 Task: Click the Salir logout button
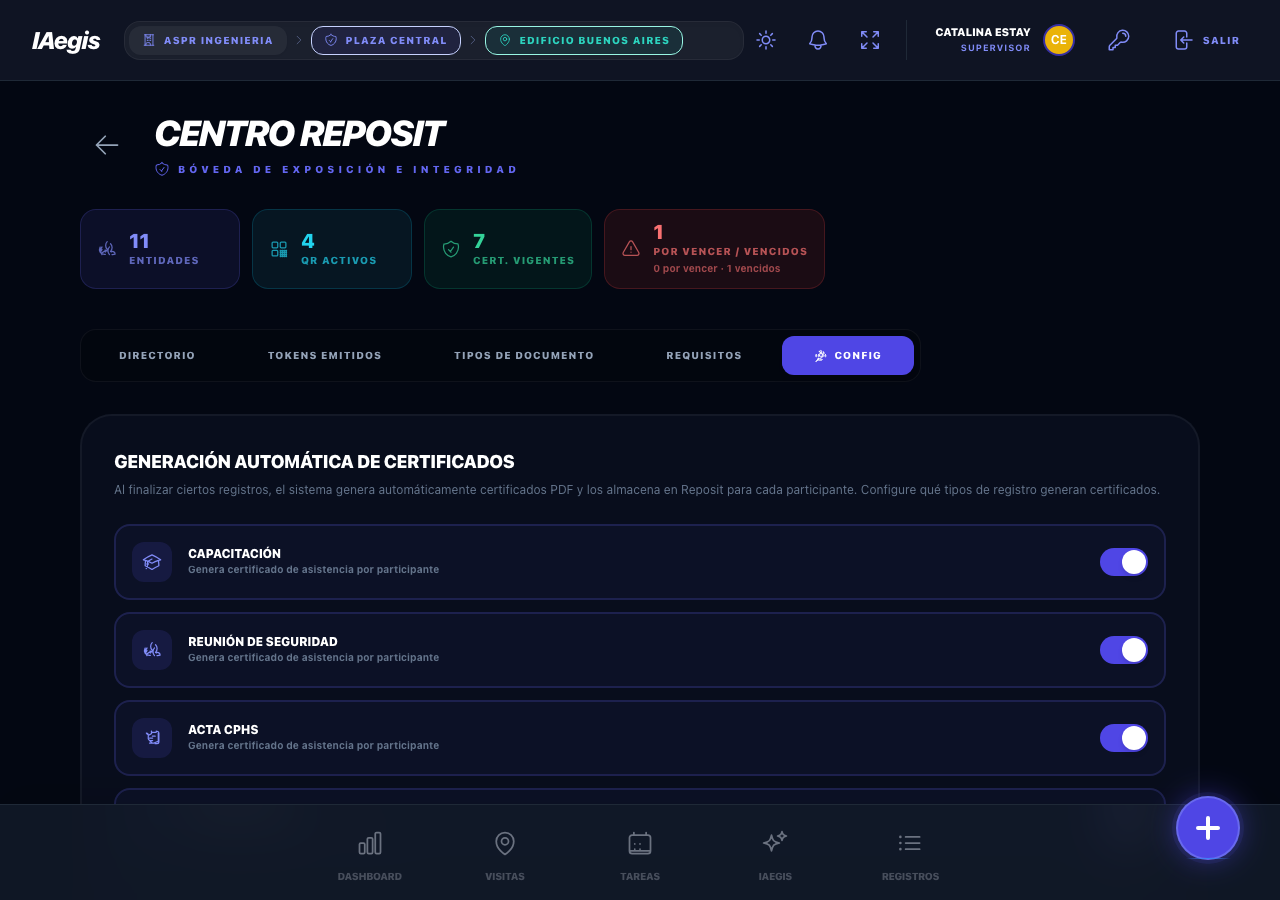point(1207,40)
